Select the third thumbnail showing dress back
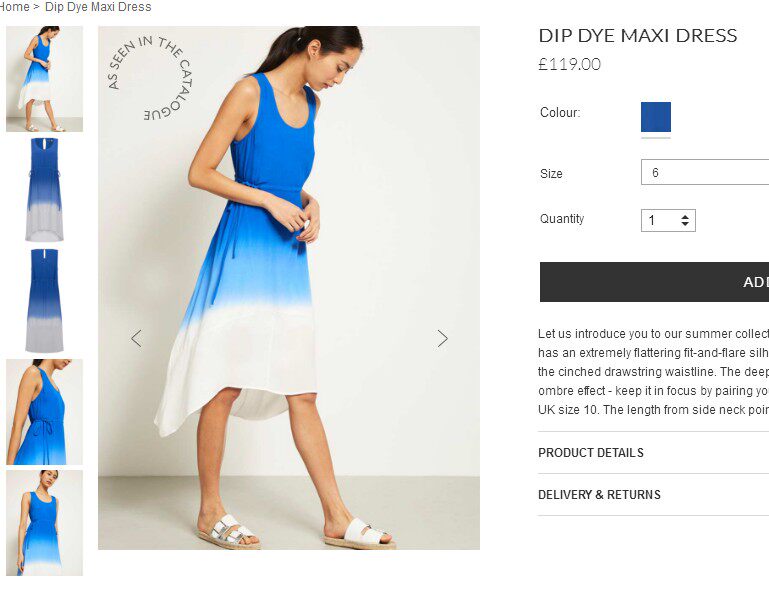 point(44,301)
